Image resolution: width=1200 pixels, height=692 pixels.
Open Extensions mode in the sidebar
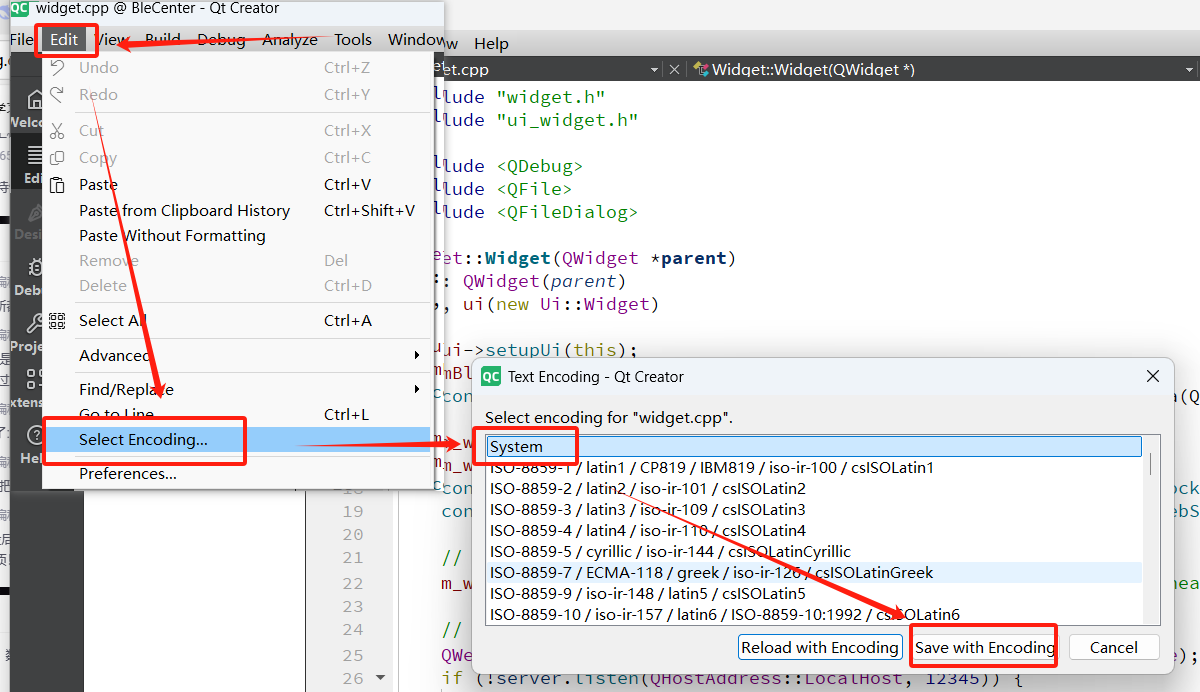27,389
